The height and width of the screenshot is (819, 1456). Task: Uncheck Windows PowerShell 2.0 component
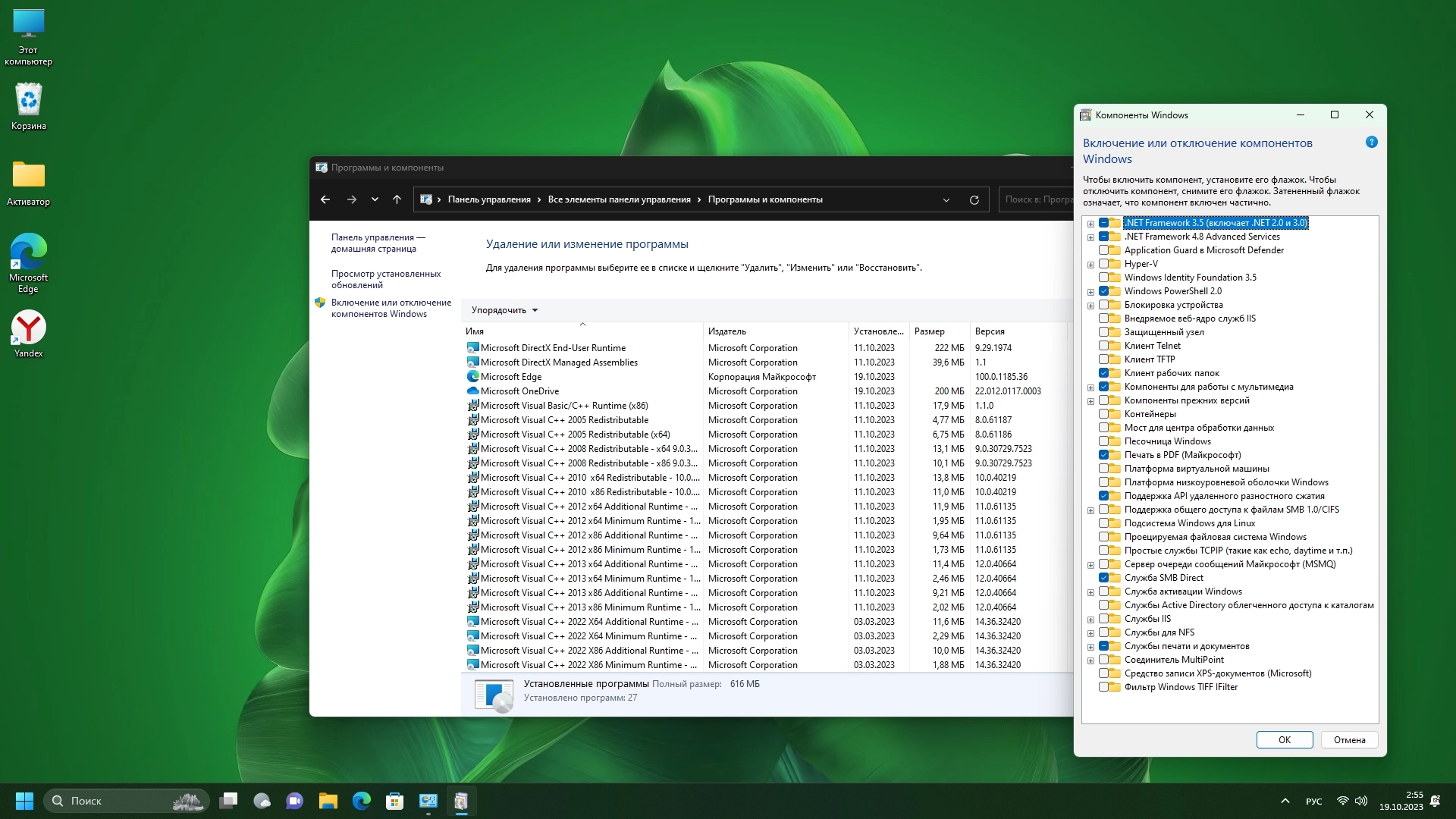pos(1103,291)
